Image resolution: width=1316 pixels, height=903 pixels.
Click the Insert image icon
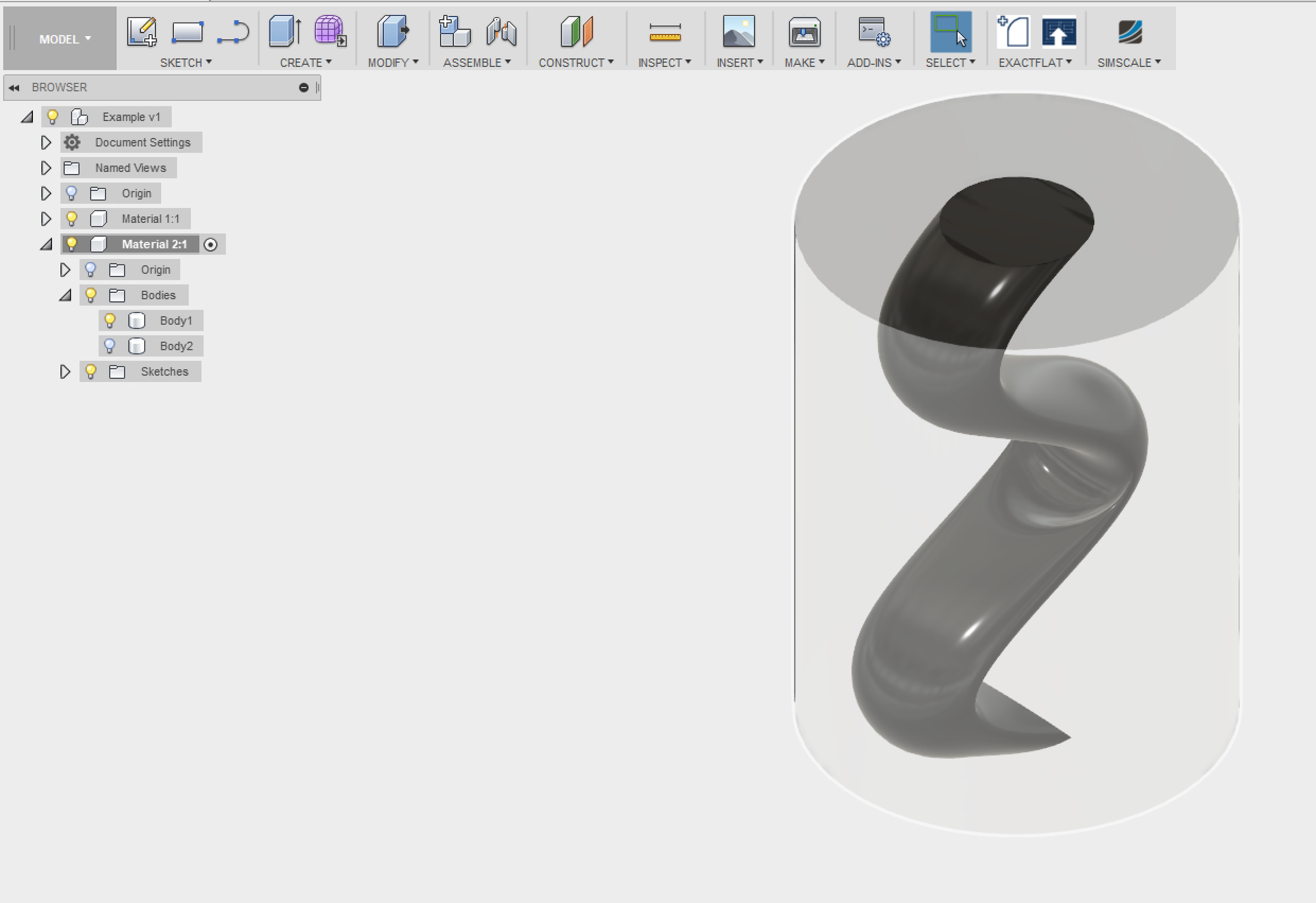coord(739,32)
